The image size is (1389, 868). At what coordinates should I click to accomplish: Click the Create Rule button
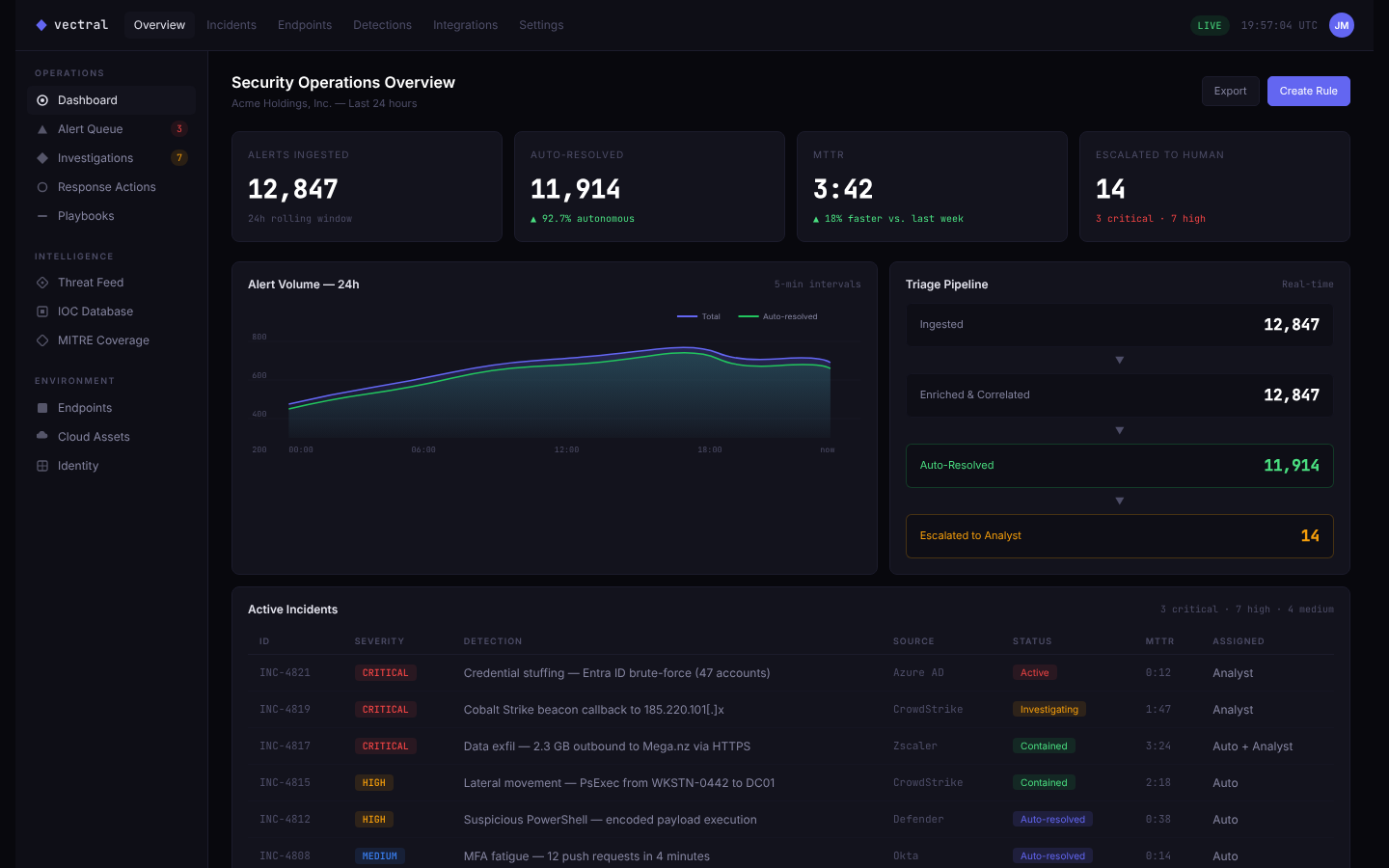click(1309, 91)
